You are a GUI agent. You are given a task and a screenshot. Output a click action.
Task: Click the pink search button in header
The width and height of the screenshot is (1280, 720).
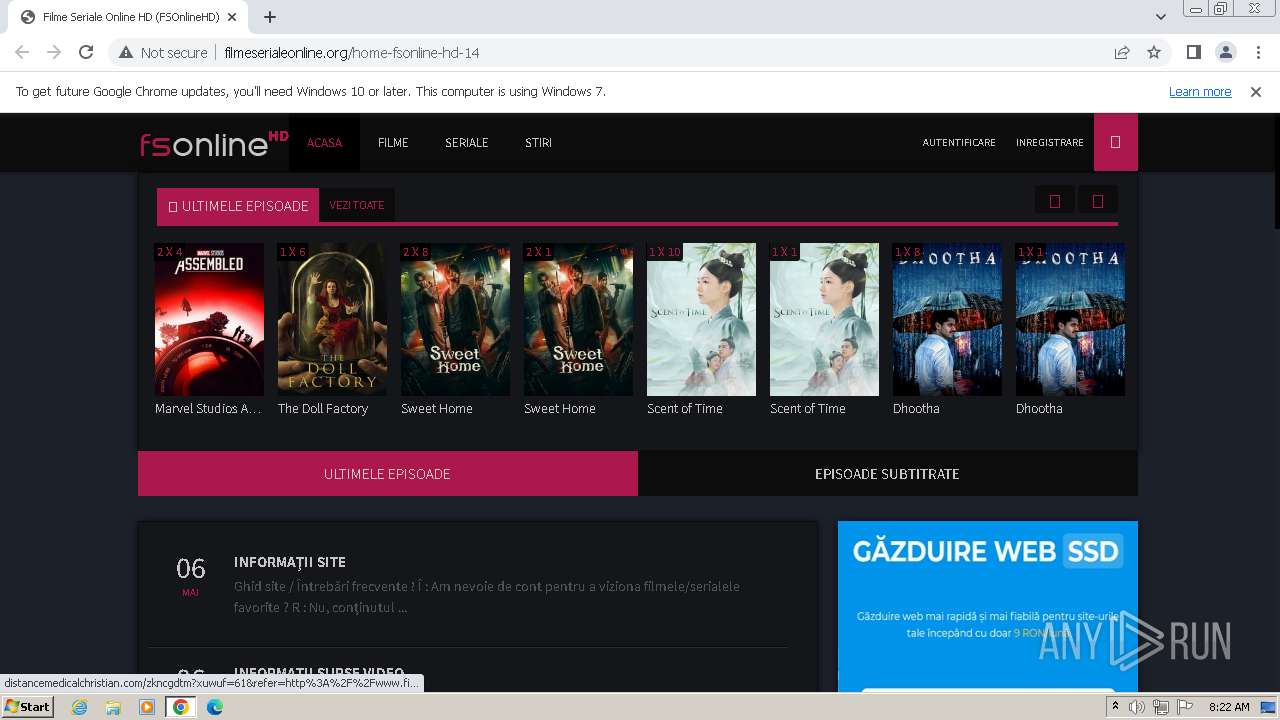(1116, 142)
